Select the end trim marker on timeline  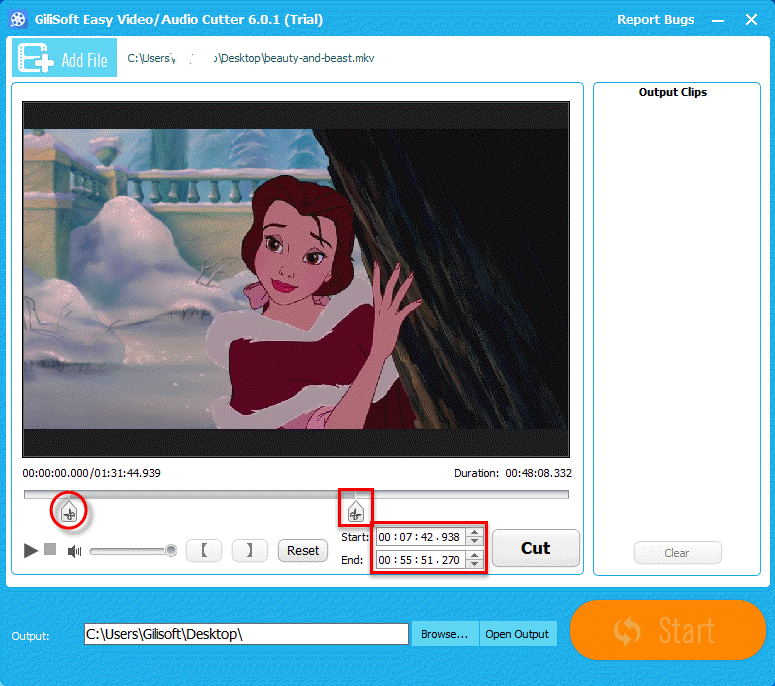coord(355,511)
